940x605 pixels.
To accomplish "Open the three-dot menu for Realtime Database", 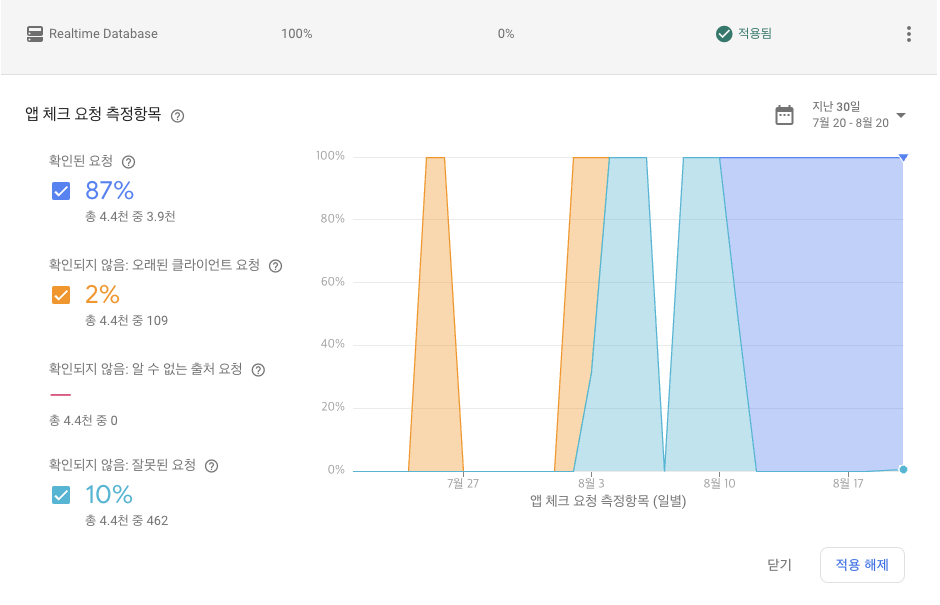I will click(x=909, y=34).
